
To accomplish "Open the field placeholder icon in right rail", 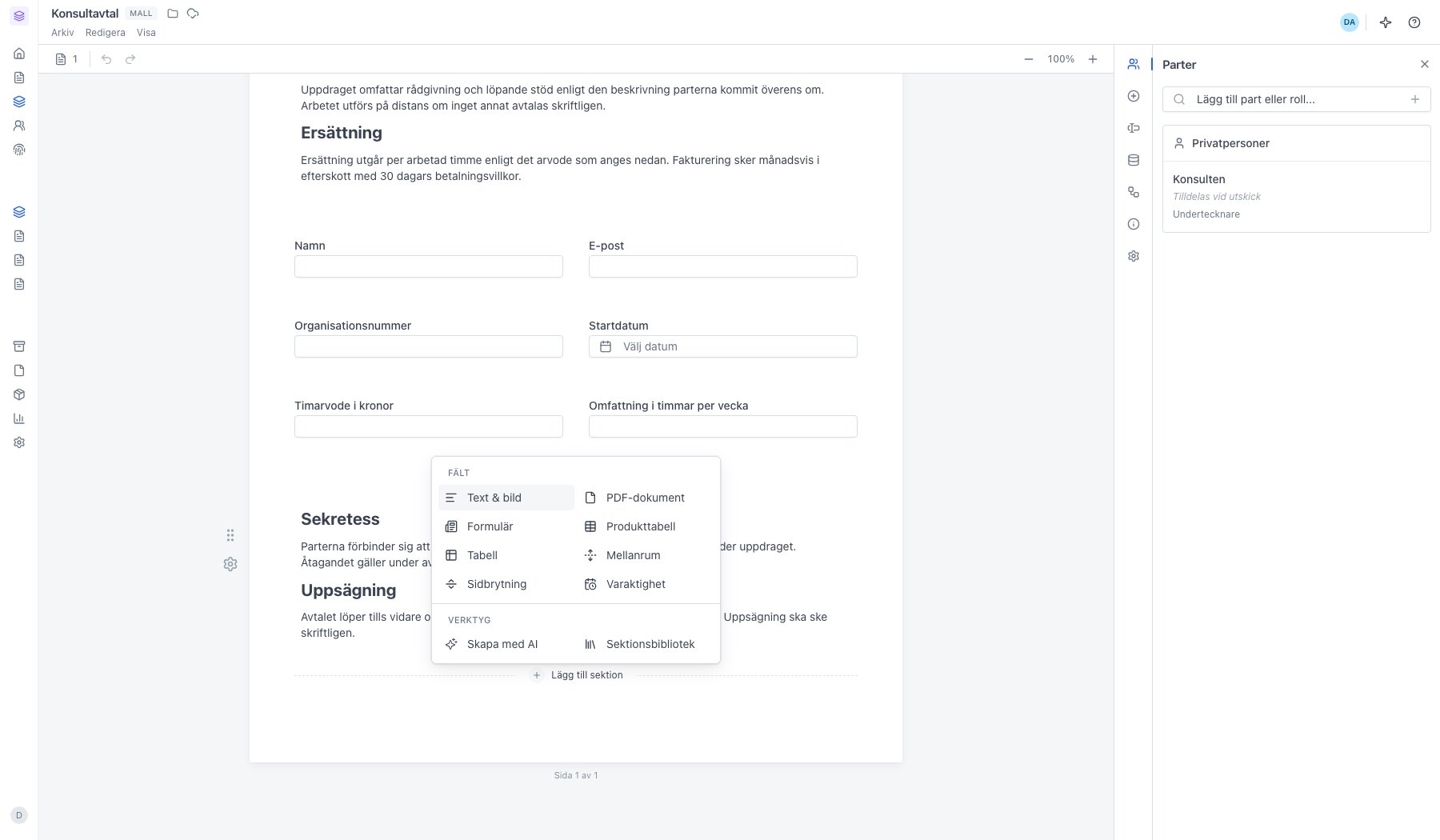I will 1134,128.
